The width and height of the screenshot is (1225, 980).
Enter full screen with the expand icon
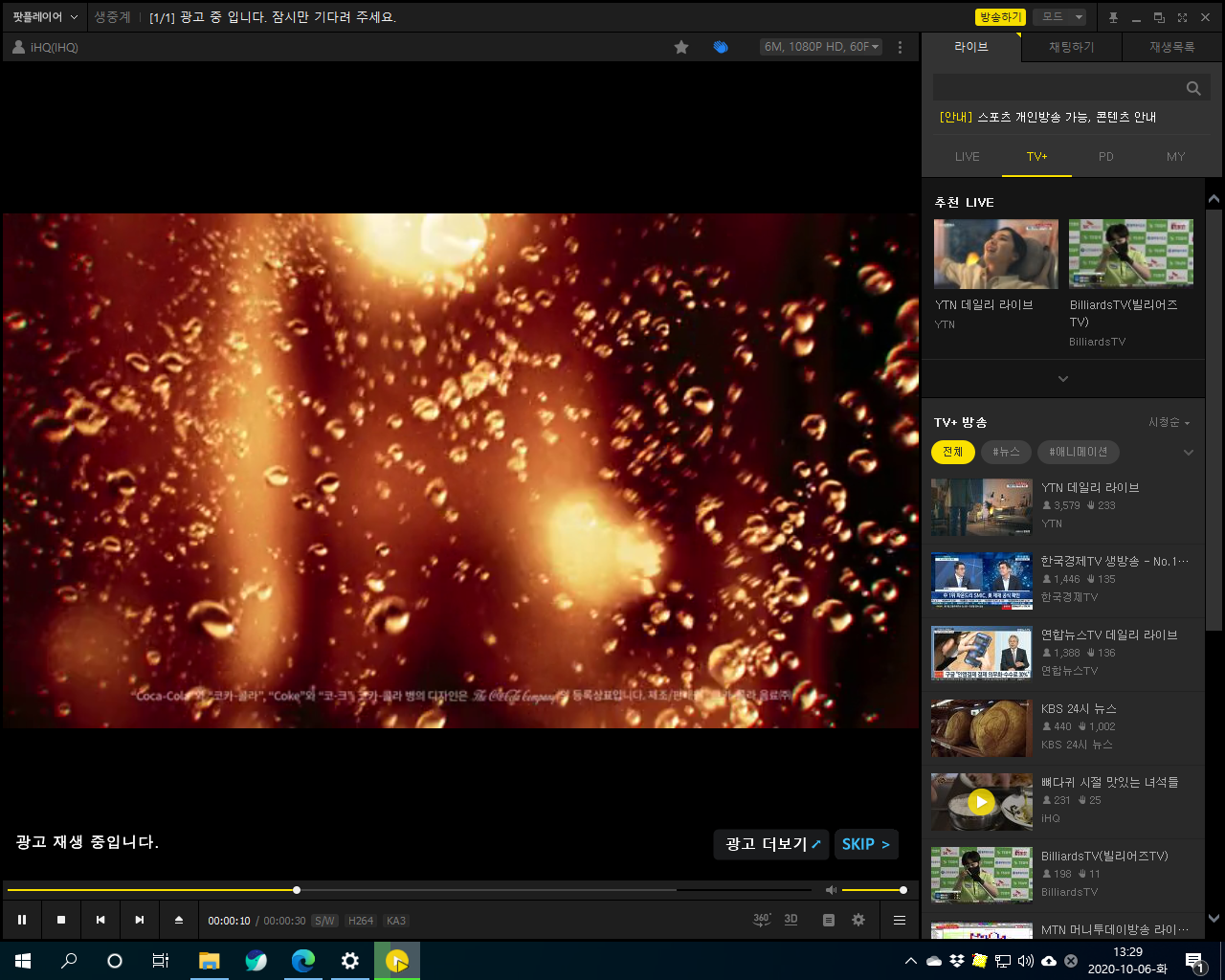click(1182, 17)
